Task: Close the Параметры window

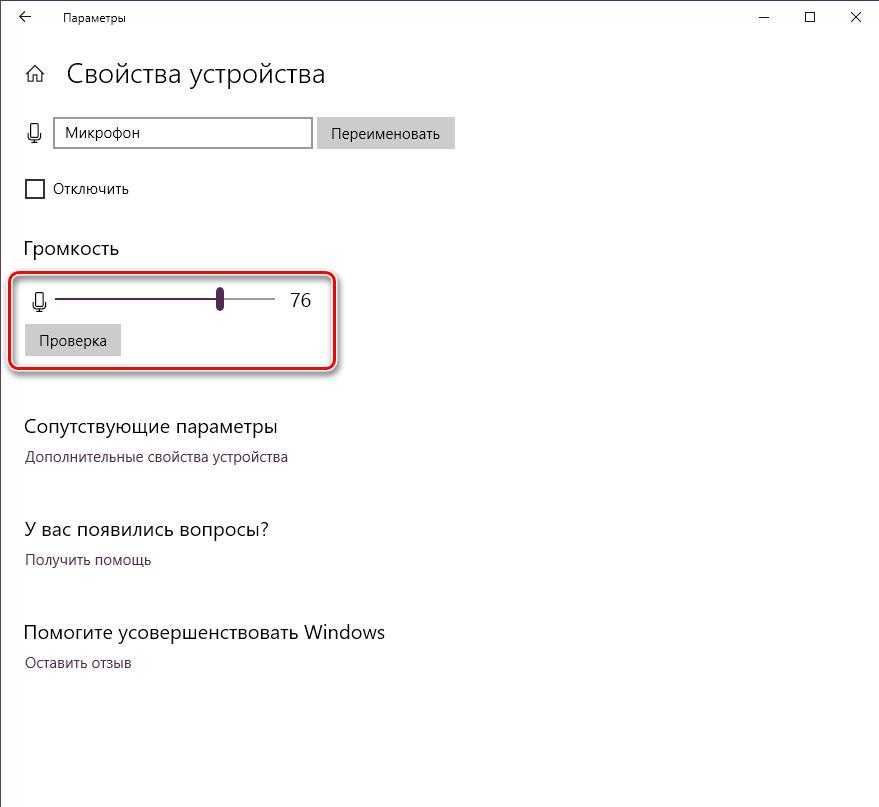Action: [856, 17]
